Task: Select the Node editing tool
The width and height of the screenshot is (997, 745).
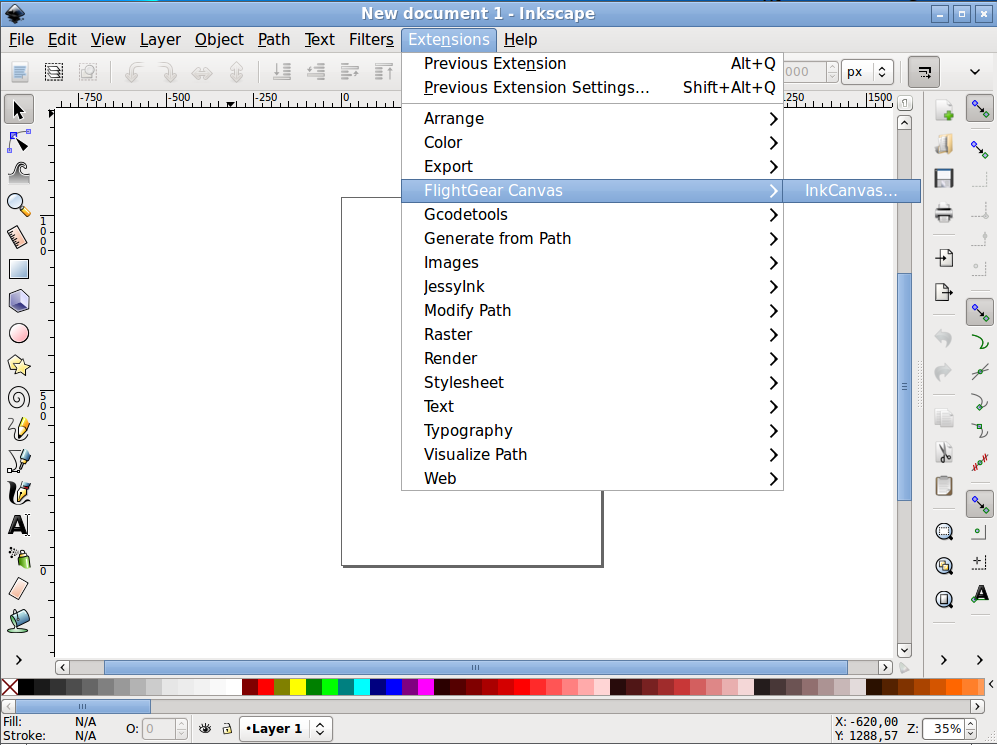Action: (x=18, y=142)
